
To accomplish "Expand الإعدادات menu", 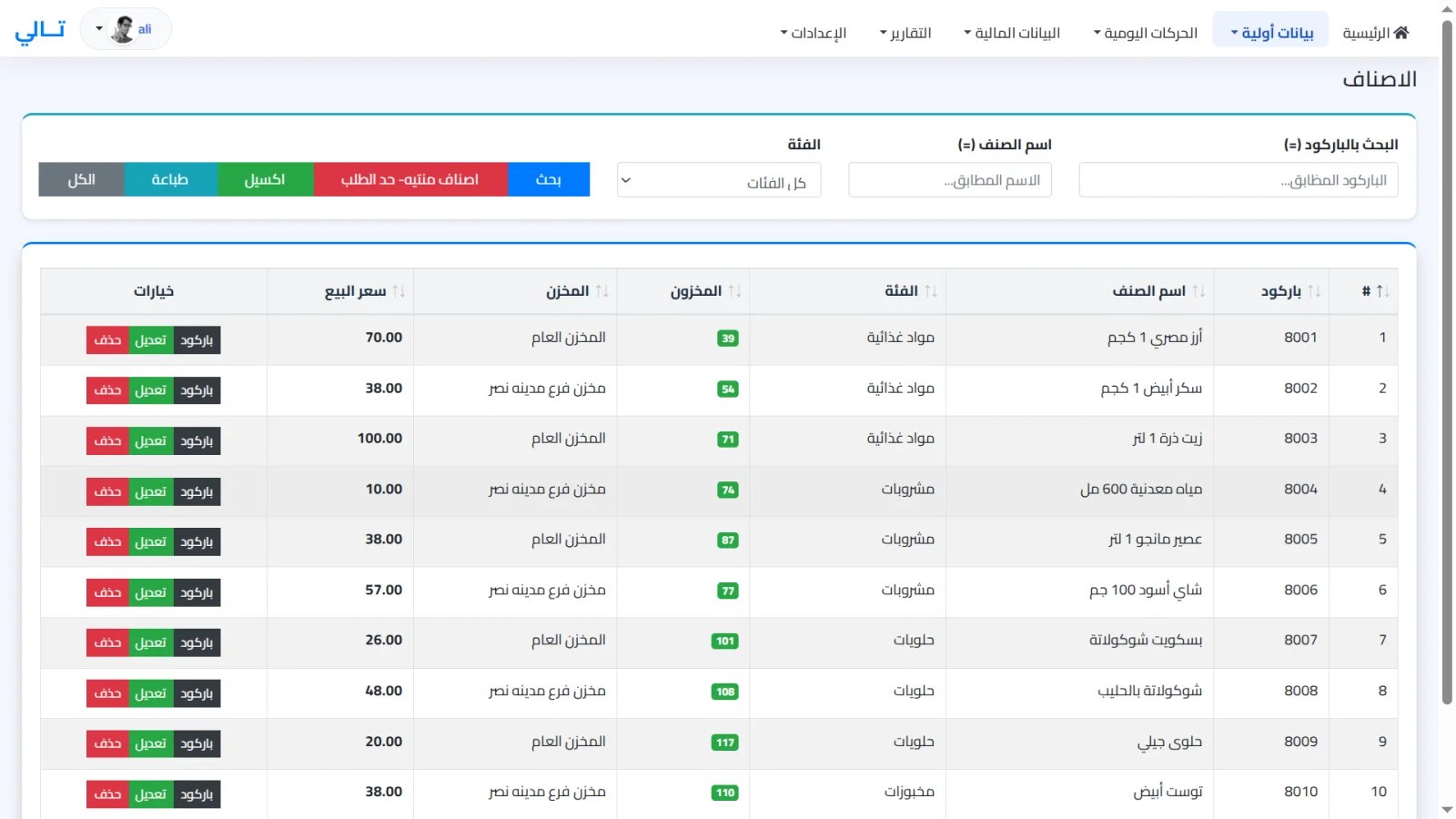I will coord(814,33).
